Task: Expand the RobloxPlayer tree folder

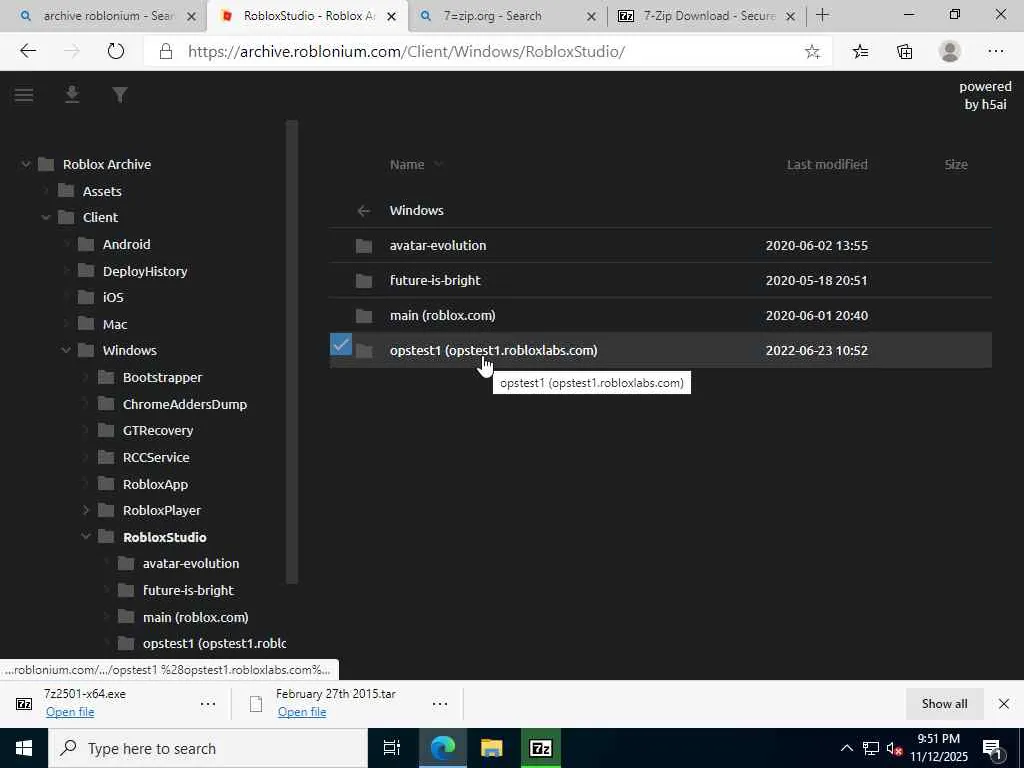Action: [86, 511]
